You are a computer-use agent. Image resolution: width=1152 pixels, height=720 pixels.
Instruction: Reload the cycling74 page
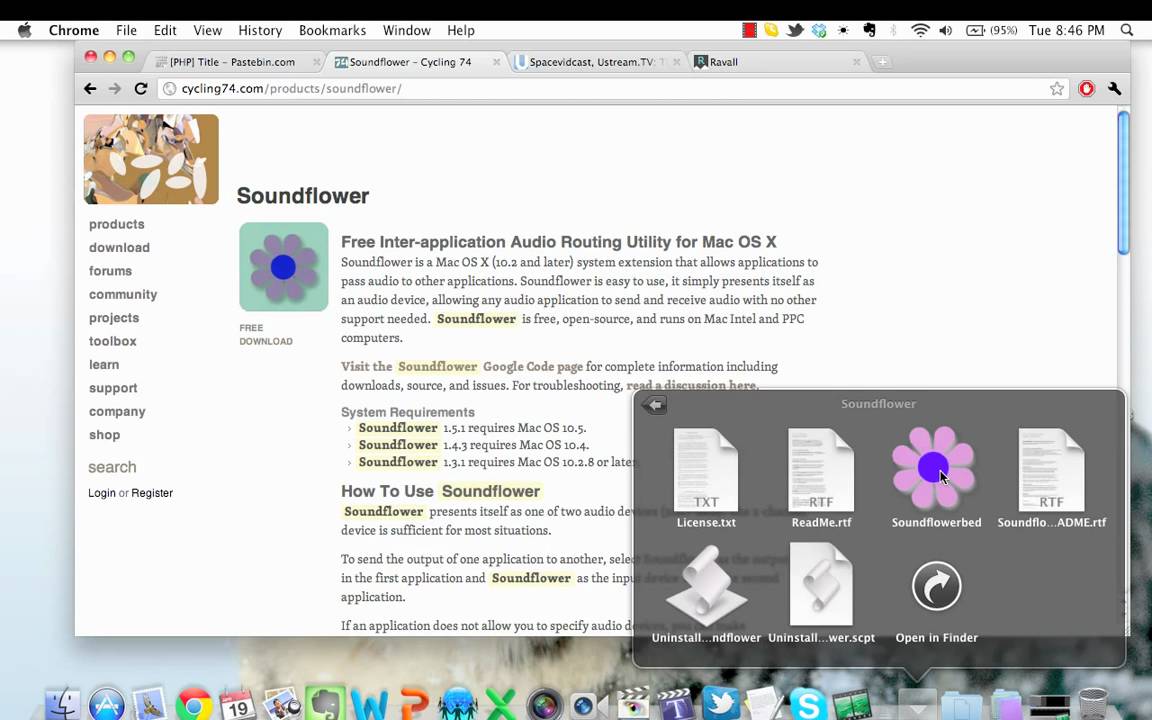pyautogui.click(x=140, y=89)
